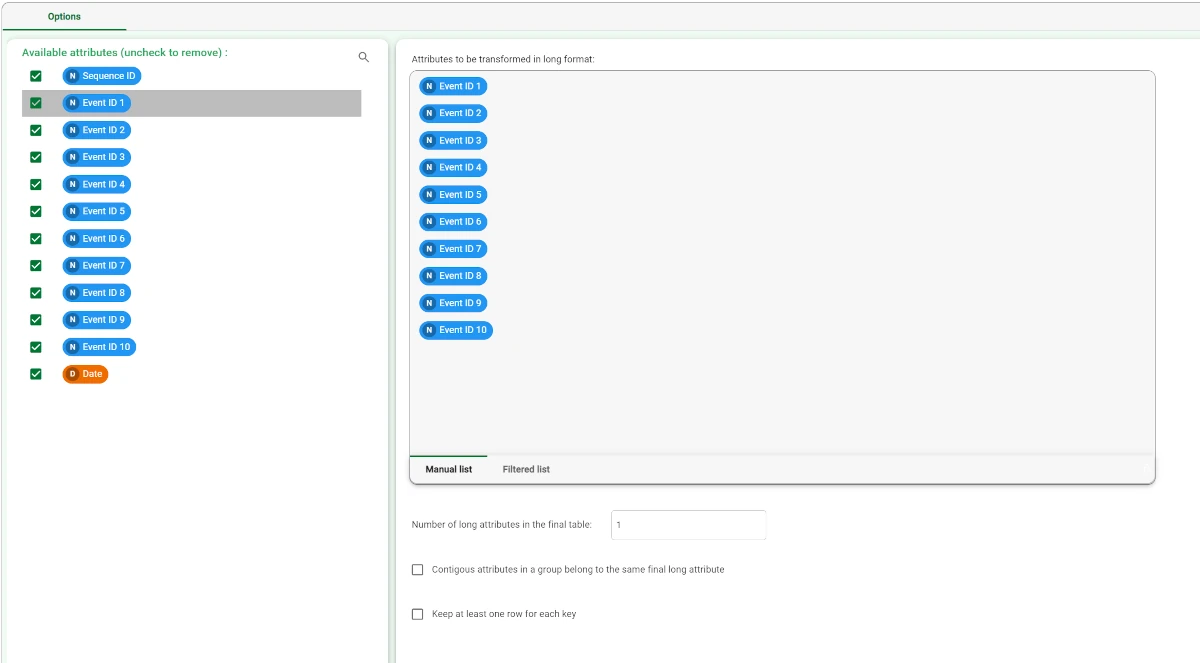Select Event ID 8 chip in available attributes
The height and width of the screenshot is (663, 1200).
point(97,293)
